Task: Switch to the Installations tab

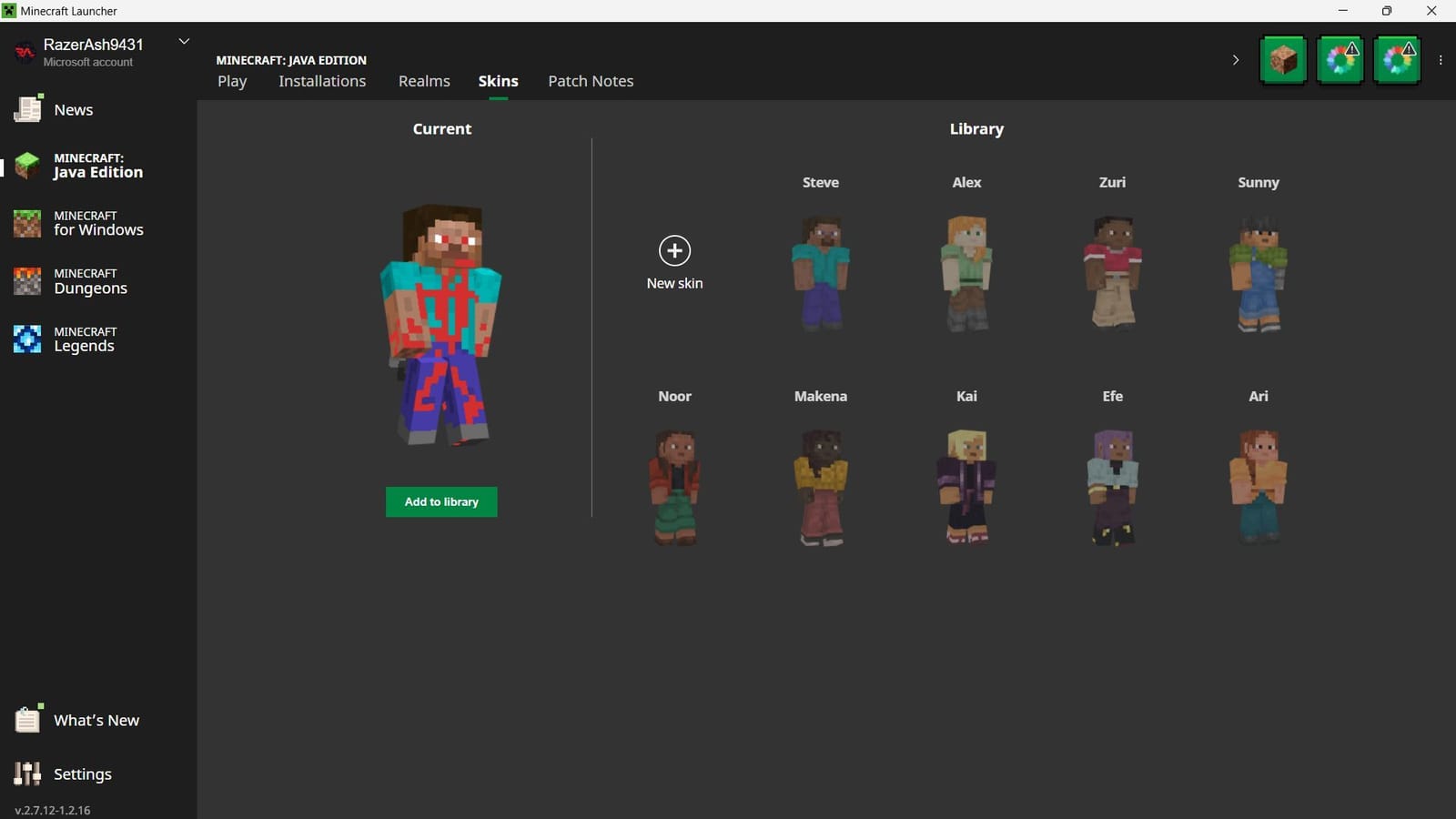Action: point(322,81)
